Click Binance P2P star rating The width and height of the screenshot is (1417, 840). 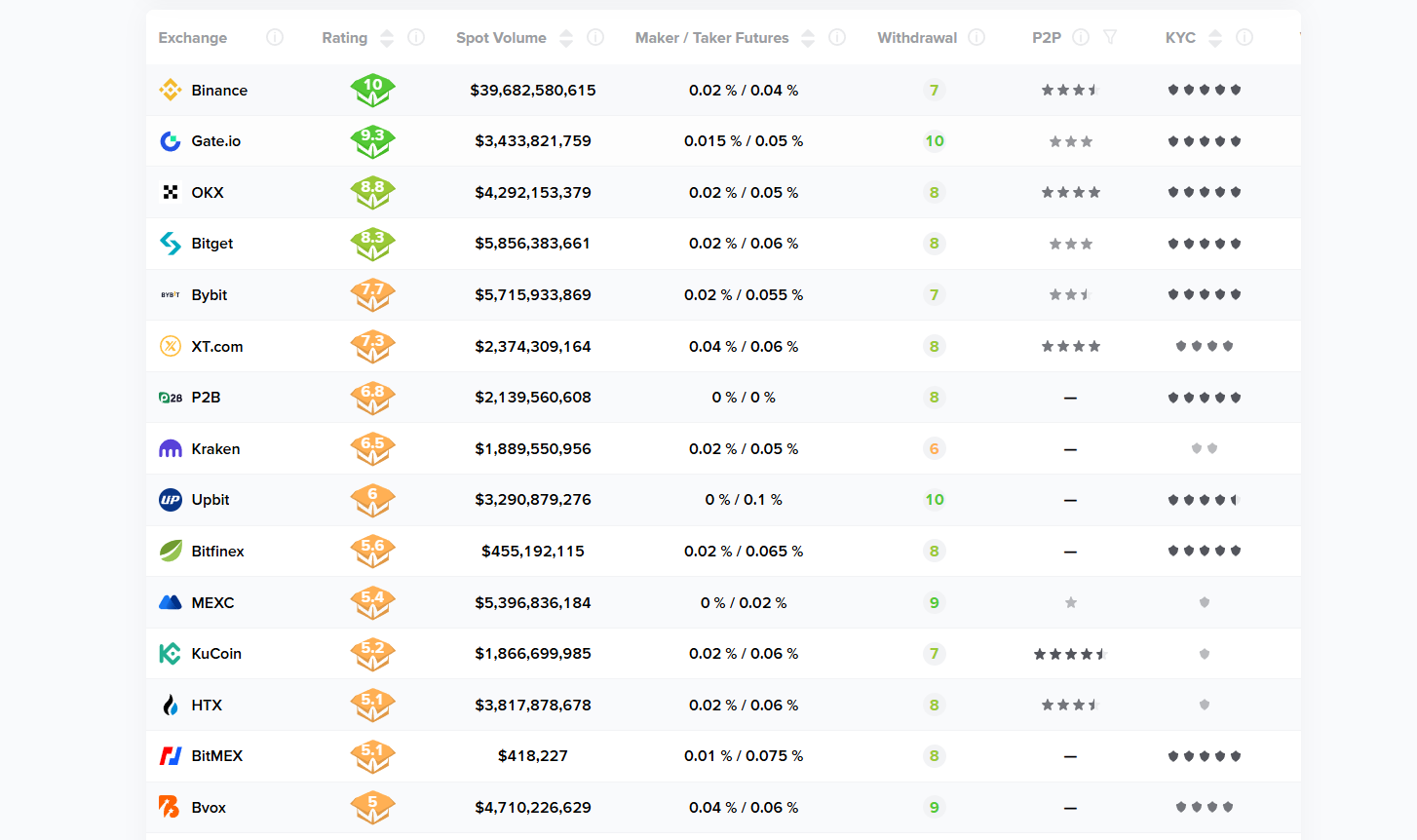point(1070,90)
